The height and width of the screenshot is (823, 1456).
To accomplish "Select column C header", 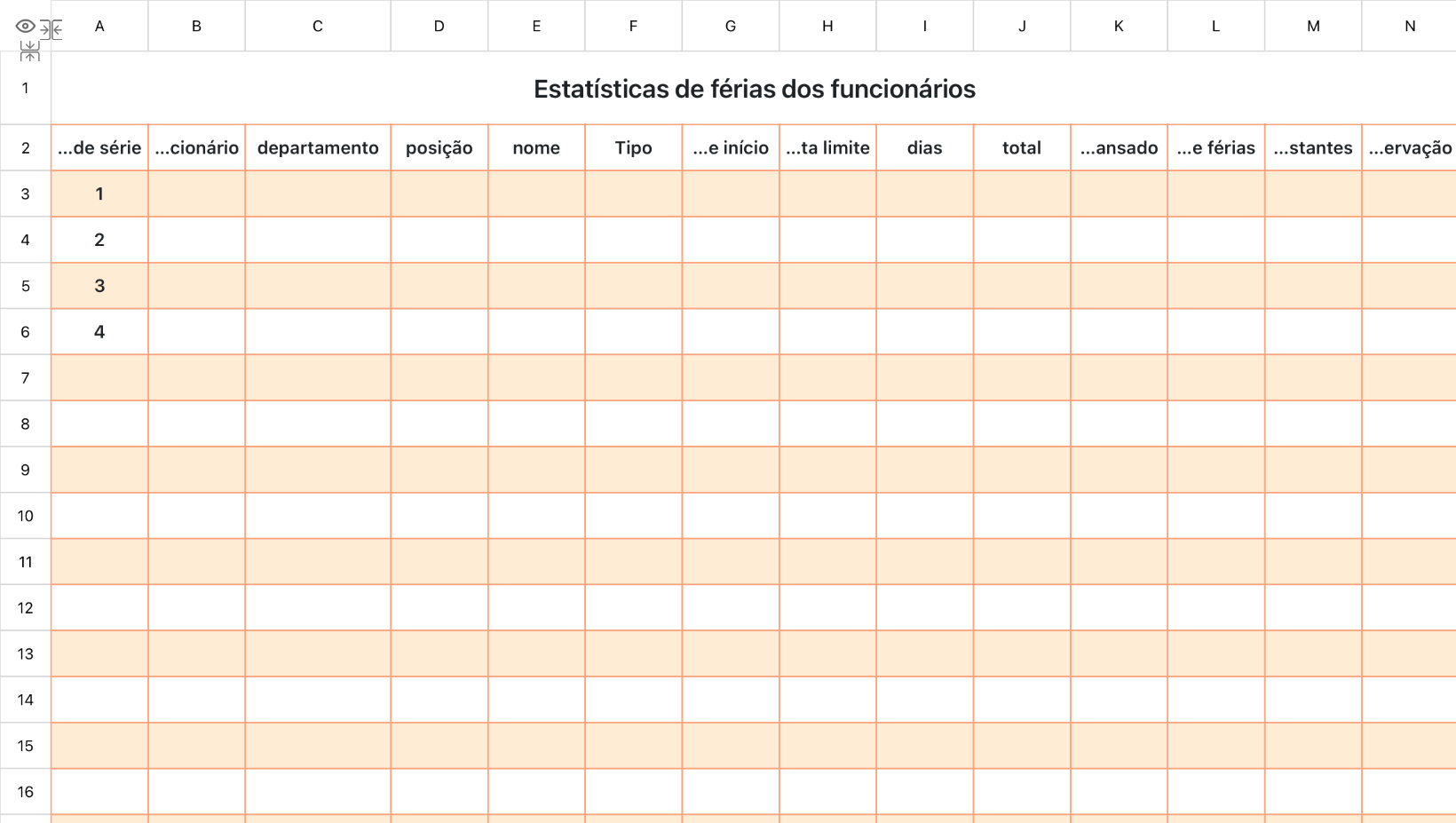I will click(318, 26).
